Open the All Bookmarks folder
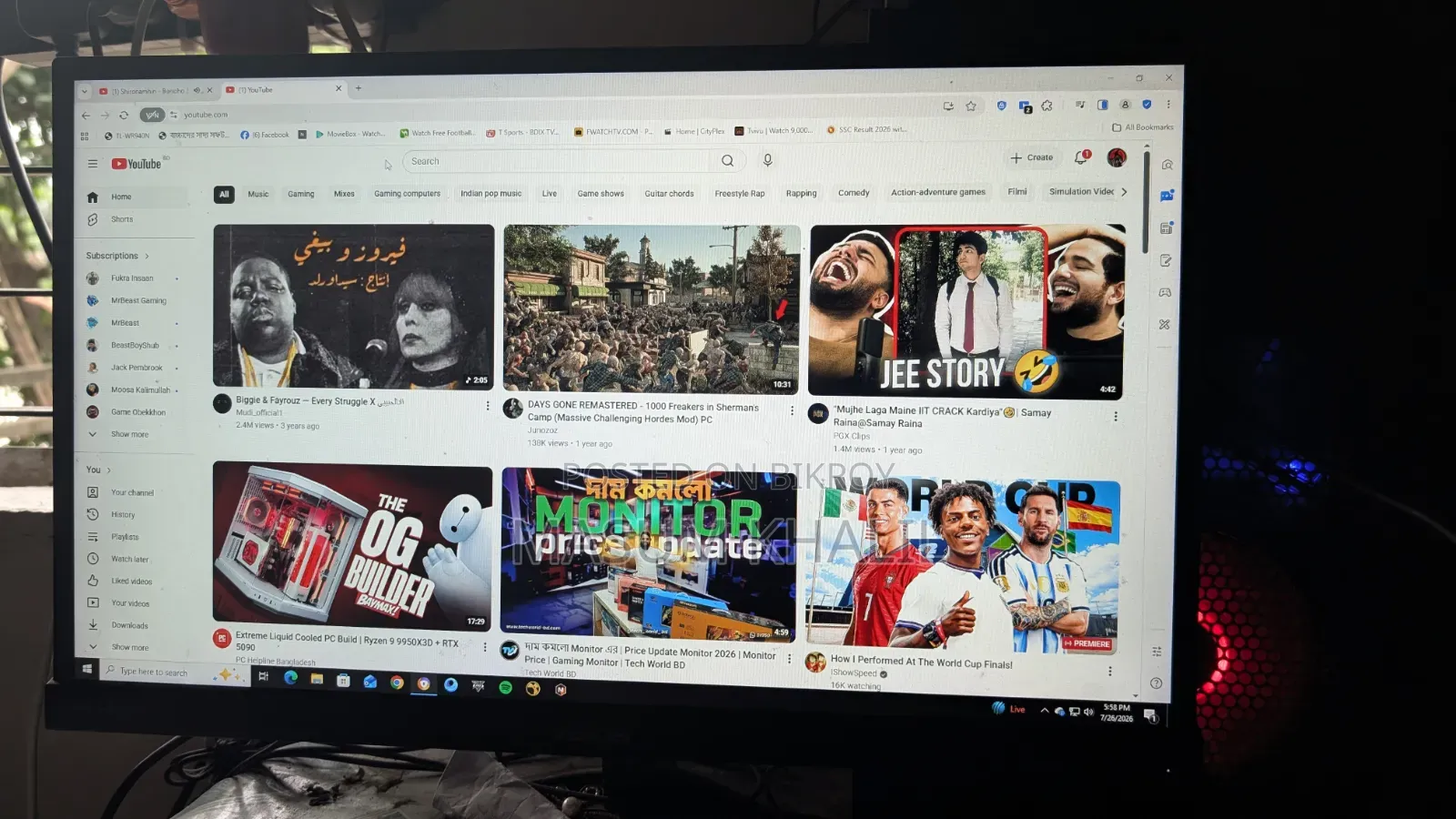1456x819 pixels. (1143, 127)
